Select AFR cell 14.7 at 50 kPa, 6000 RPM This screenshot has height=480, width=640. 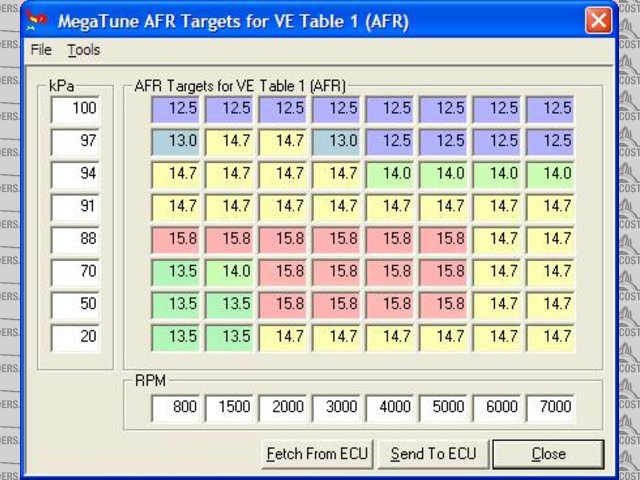pos(497,305)
